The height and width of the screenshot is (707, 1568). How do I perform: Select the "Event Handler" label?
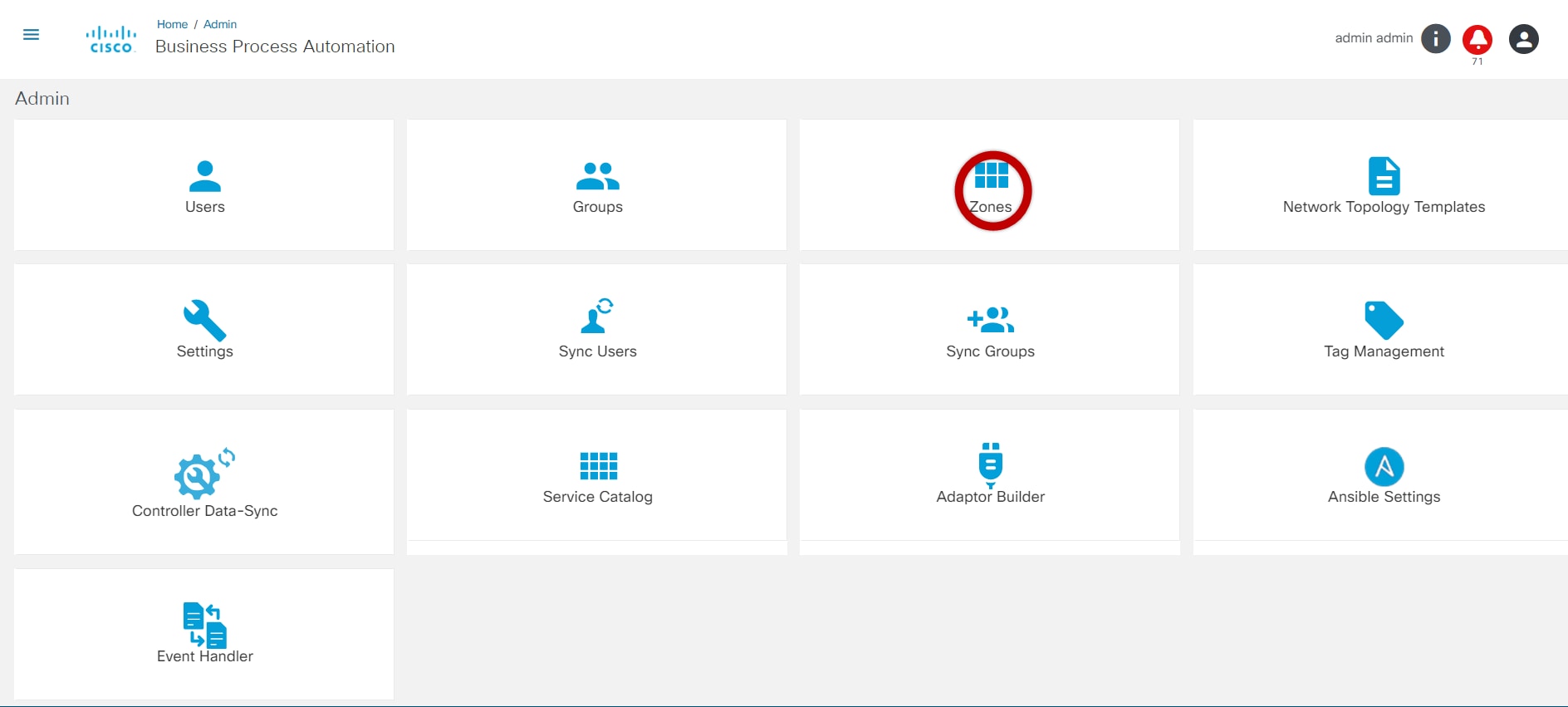(205, 656)
